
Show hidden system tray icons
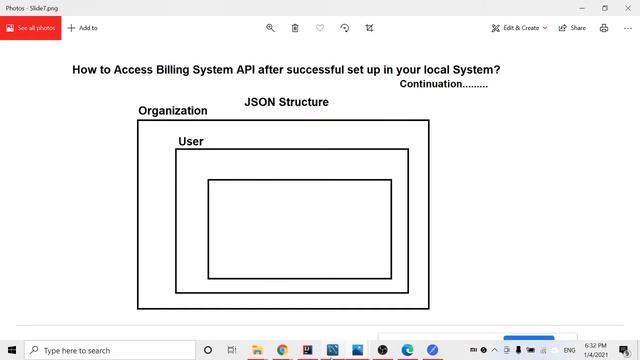[x=495, y=350]
